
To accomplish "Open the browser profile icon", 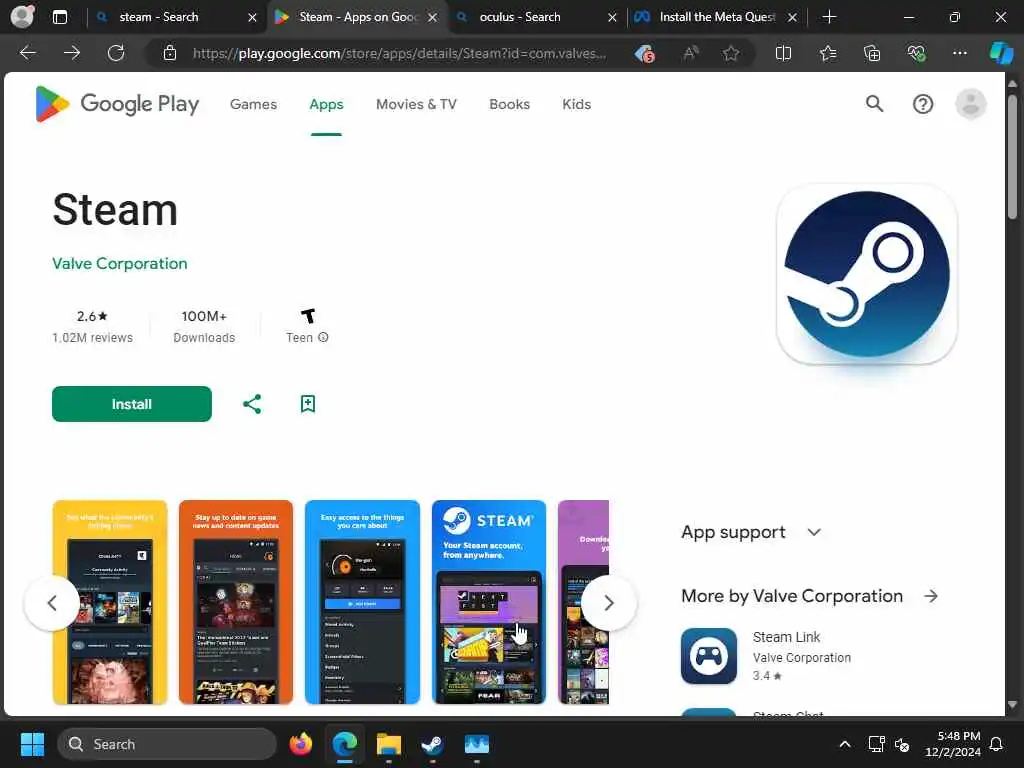I will point(23,16).
